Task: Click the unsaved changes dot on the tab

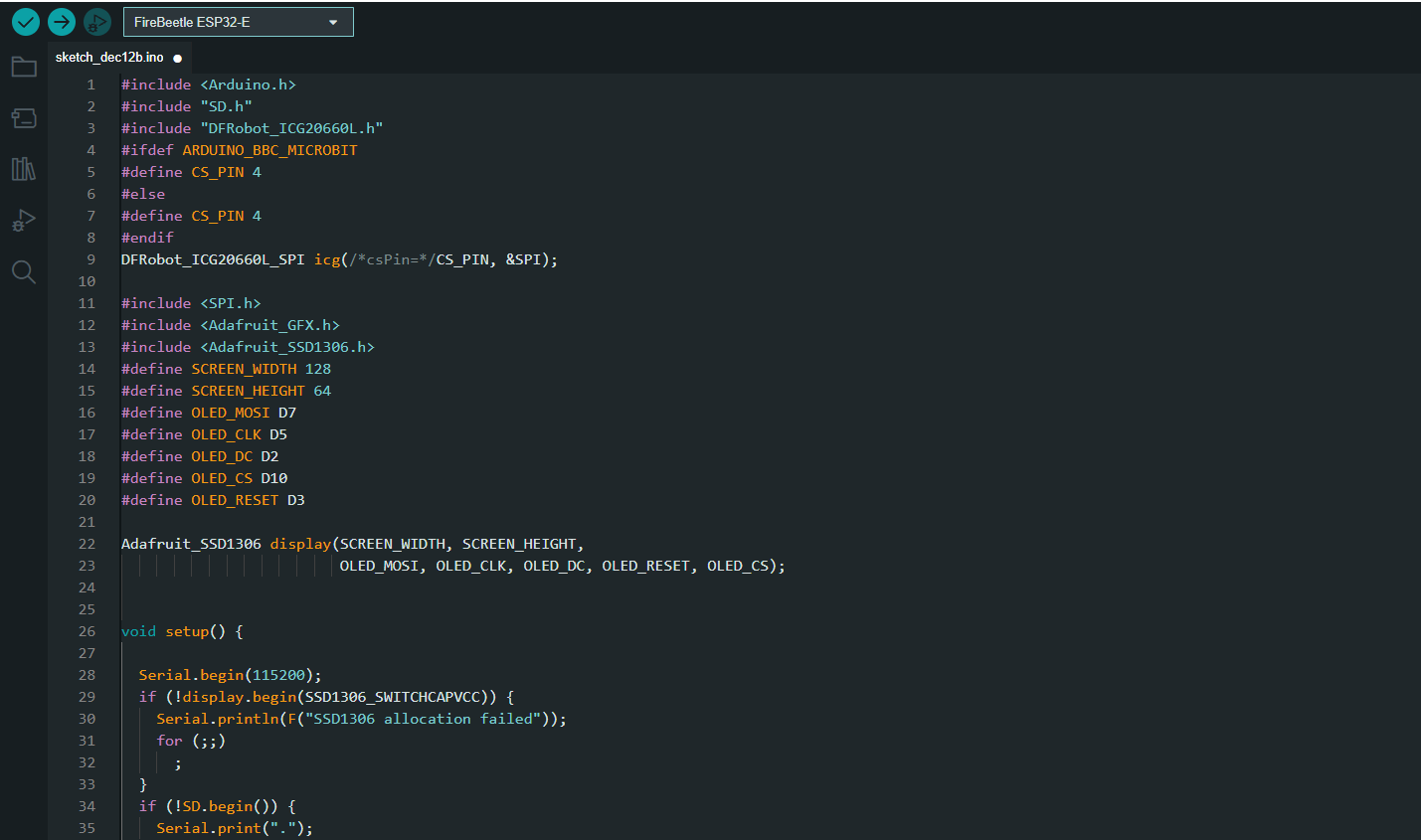Action: click(x=177, y=57)
